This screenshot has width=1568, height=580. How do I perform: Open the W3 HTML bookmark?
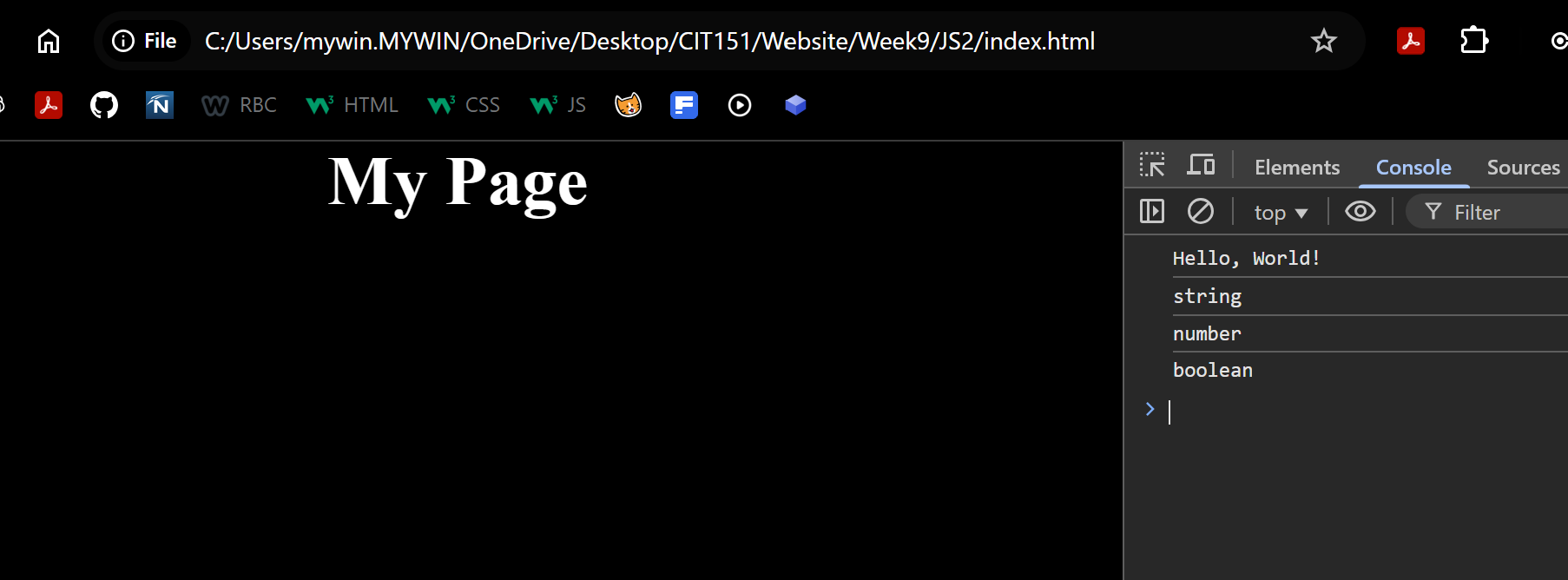coord(352,105)
